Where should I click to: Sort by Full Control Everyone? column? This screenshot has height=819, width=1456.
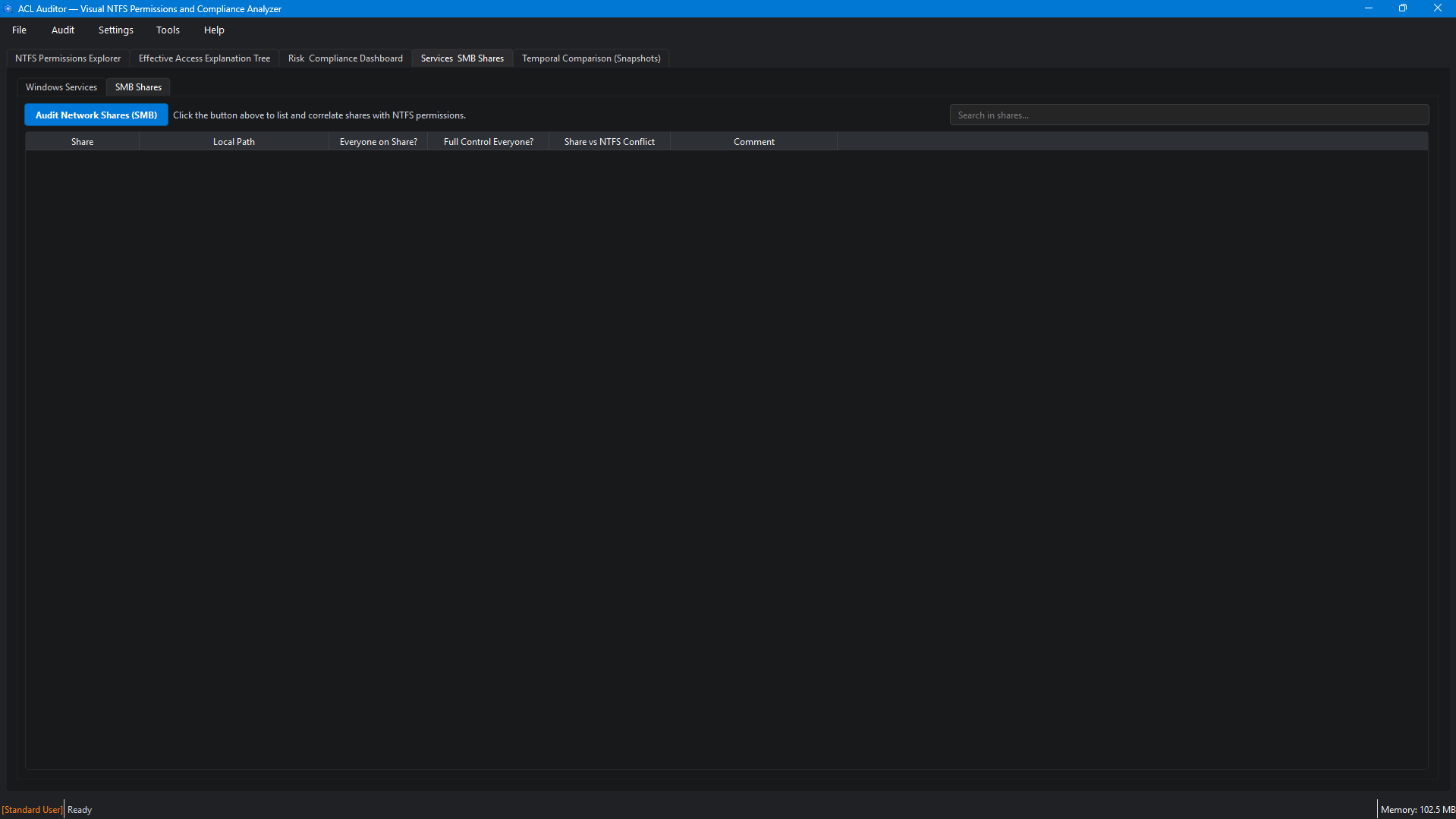point(488,142)
